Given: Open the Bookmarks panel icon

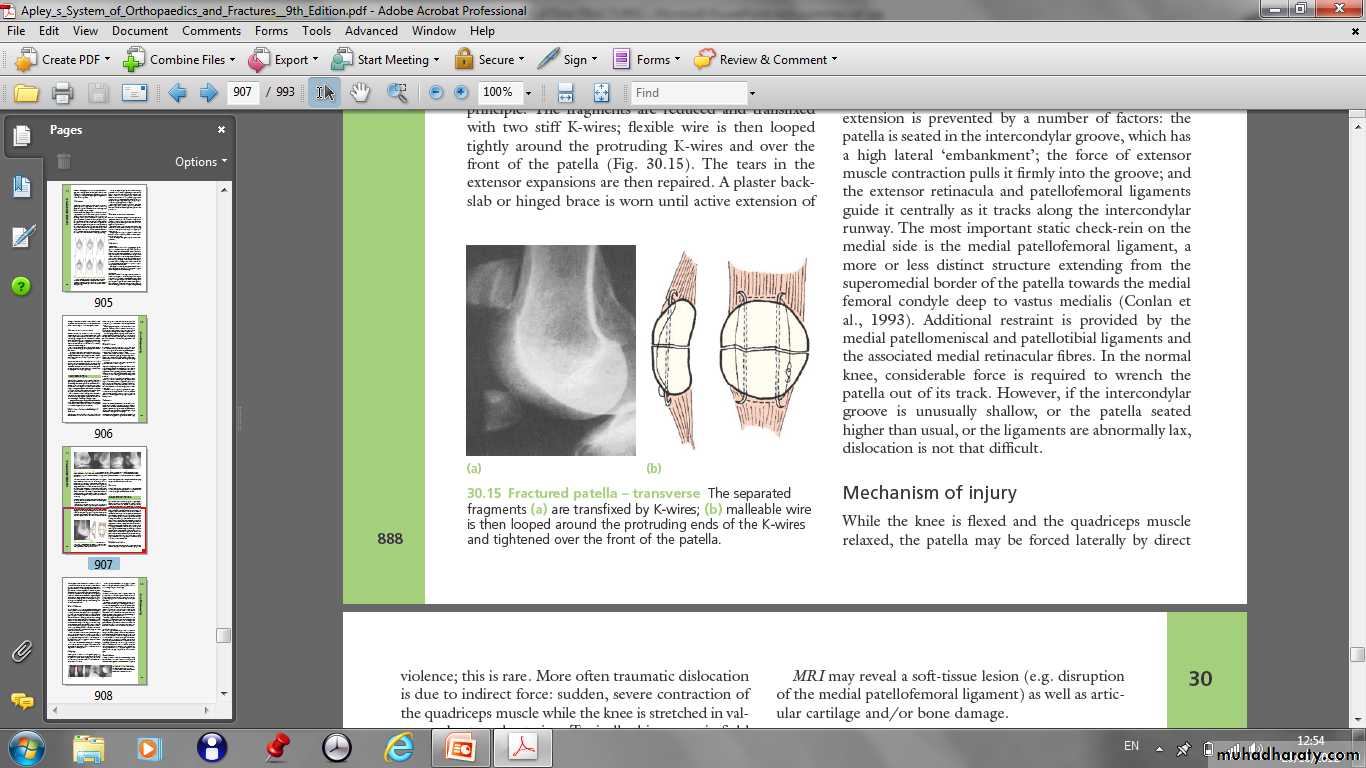Looking at the screenshot, I should (22, 187).
